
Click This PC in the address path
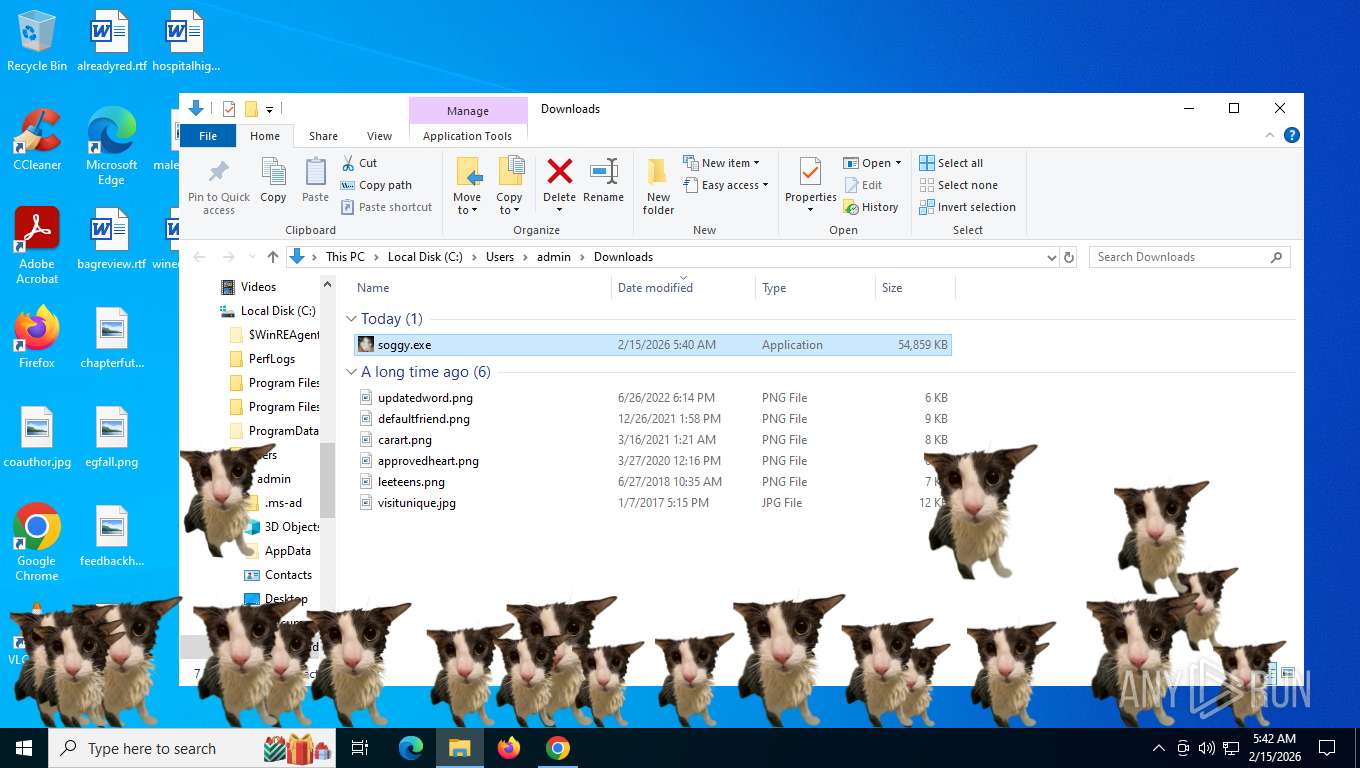(x=345, y=257)
